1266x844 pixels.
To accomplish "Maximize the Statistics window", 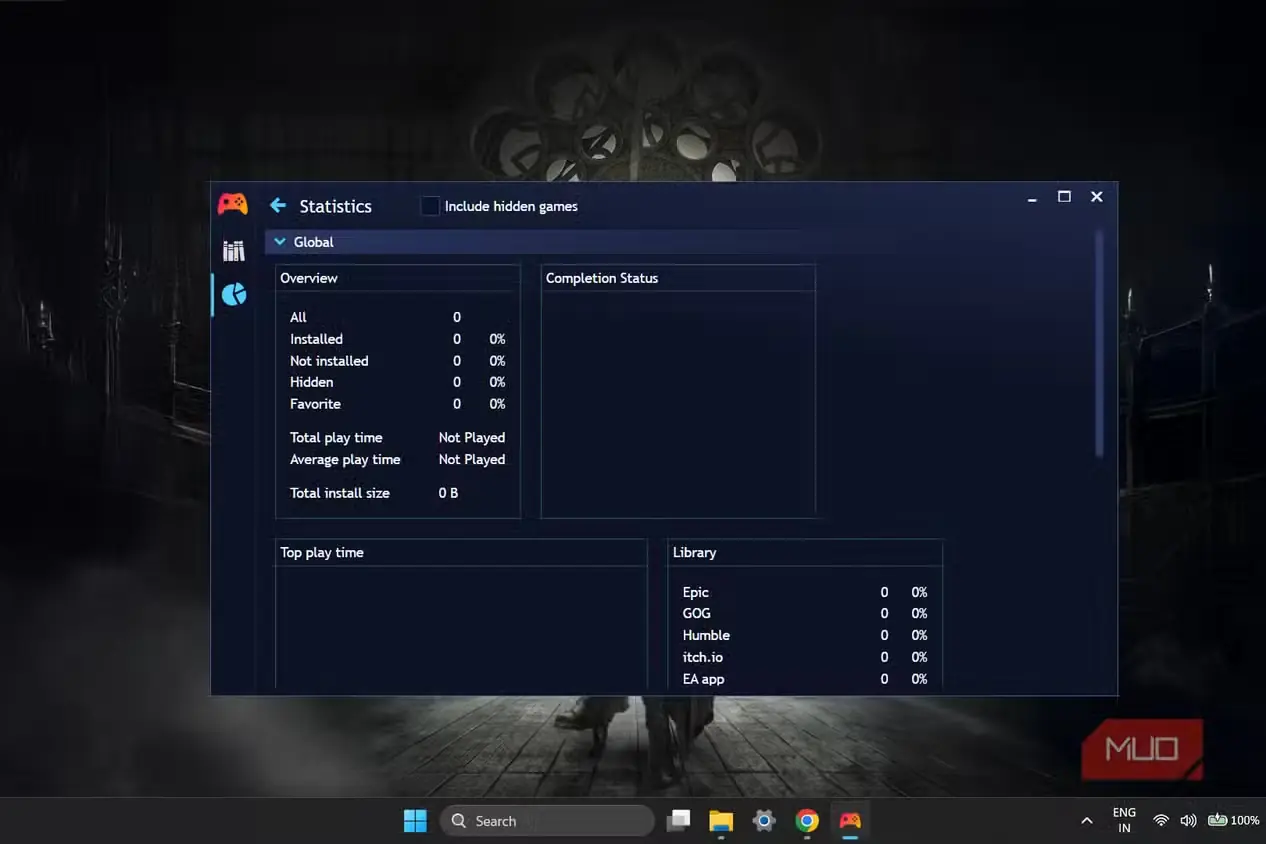I will (1064, 197).
